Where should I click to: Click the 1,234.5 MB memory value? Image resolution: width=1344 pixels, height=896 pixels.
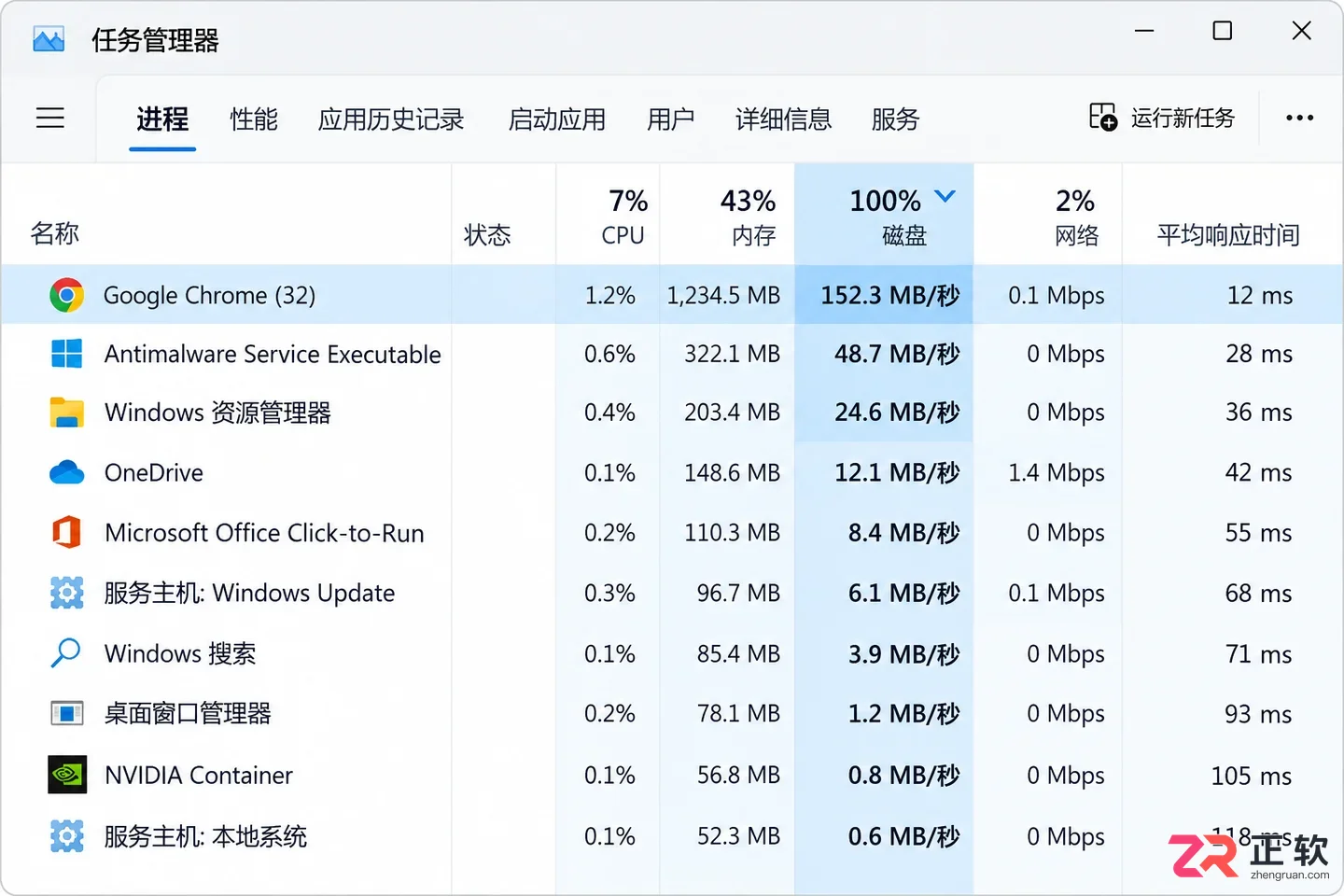click(723, 295)
